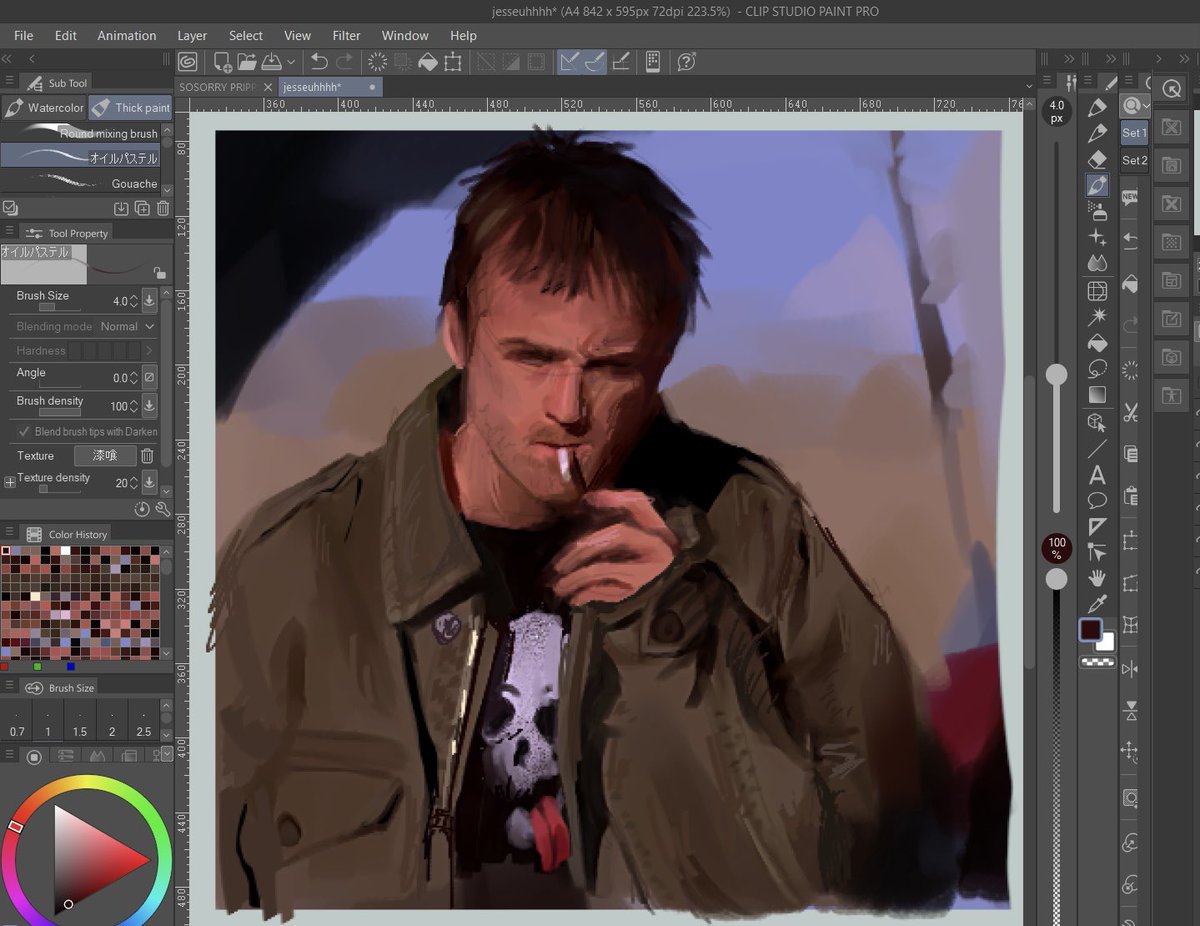Open Texture density dynamics button
This screenshot has width=1200, height=926.
tap(149, 483)
